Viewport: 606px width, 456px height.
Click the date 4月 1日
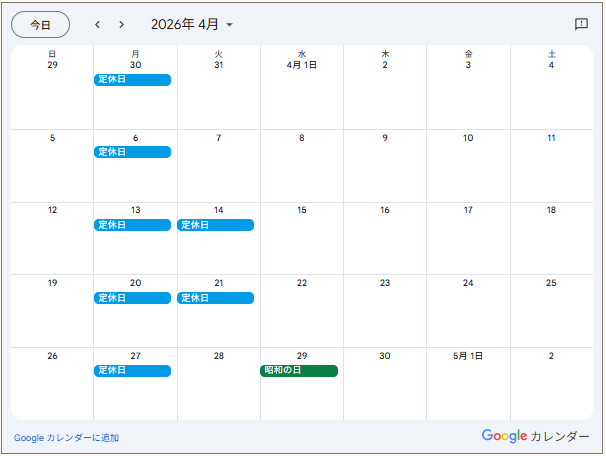302,65
